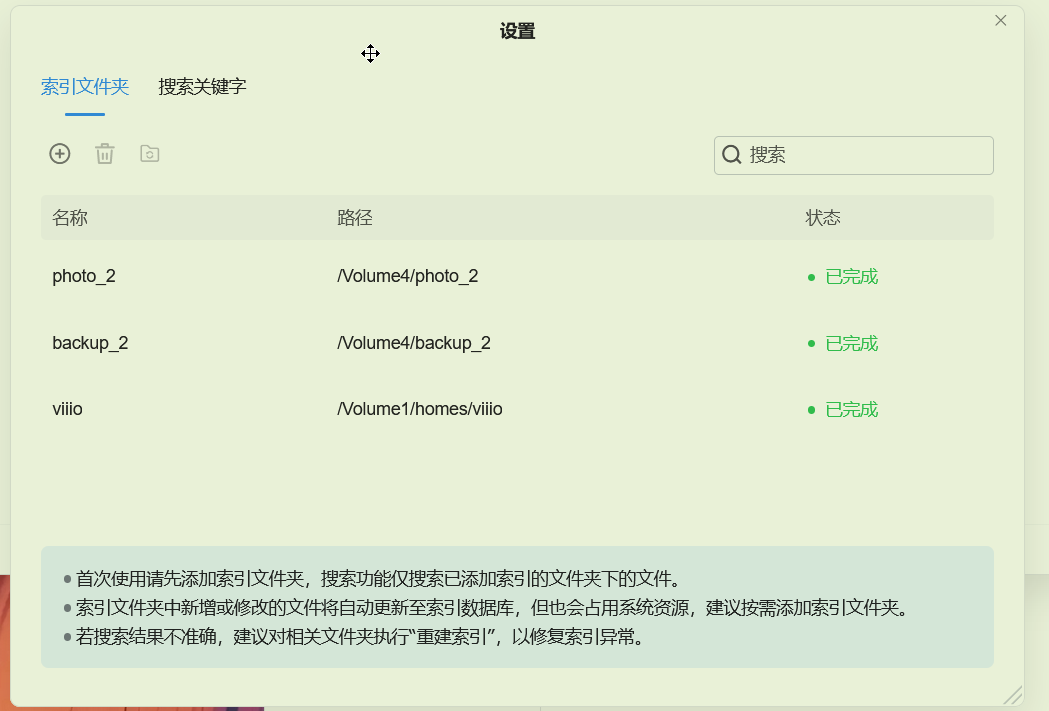This screenshot has width=1049, height=711.
Task: Click the magnifier icon in the search box
Action: click(732, 155)
